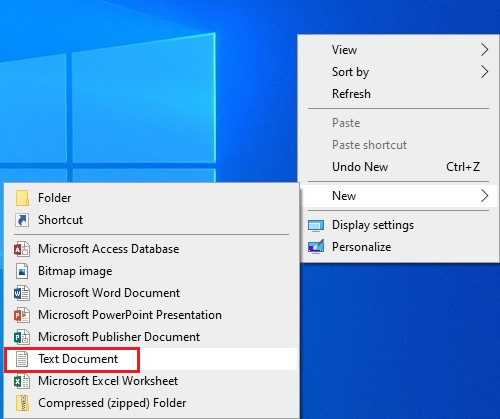Create a new Folder
Screen dimensions: 500x419
tap(151, 198)
